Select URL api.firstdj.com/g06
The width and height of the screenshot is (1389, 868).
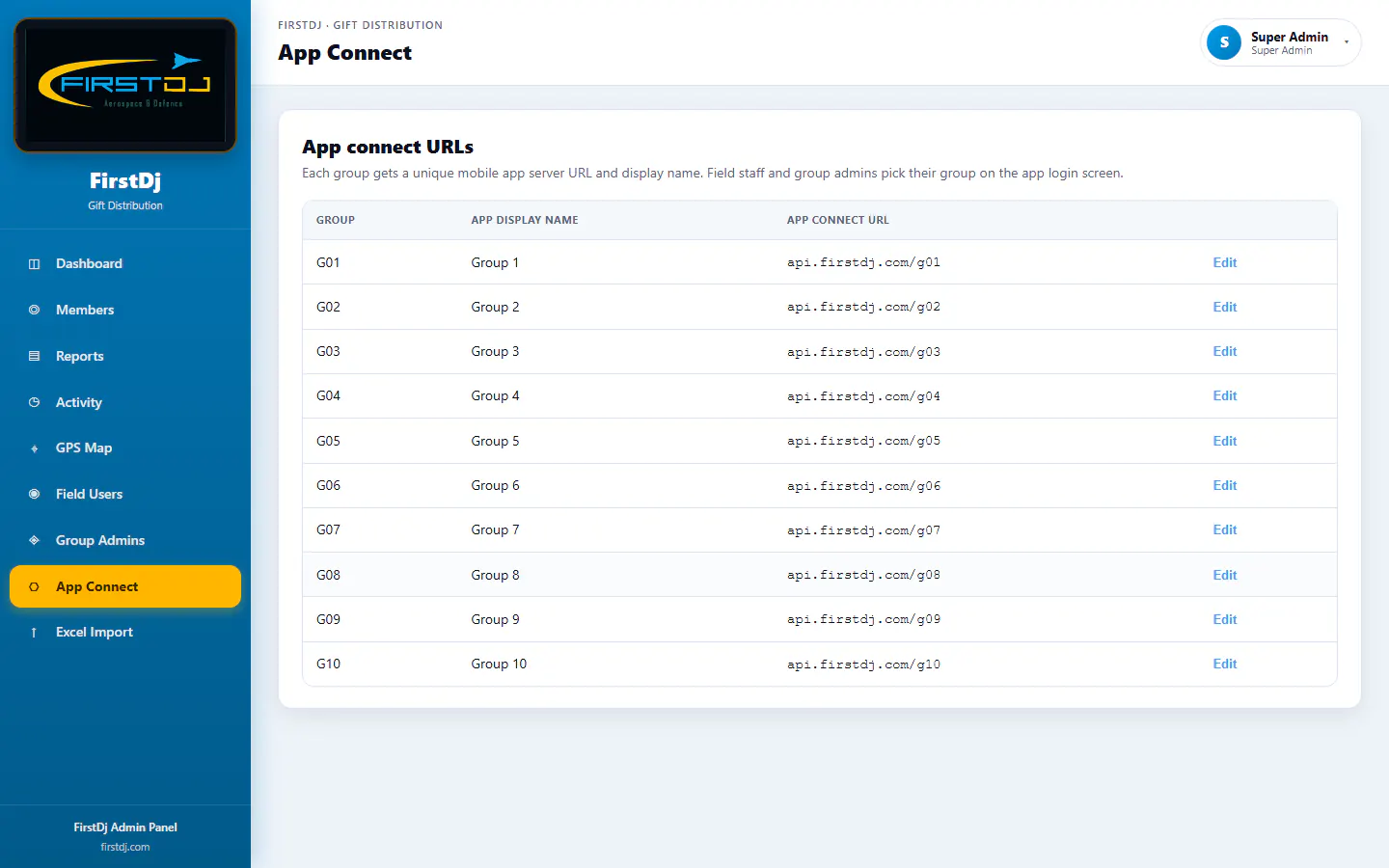[x=863, y=486]
